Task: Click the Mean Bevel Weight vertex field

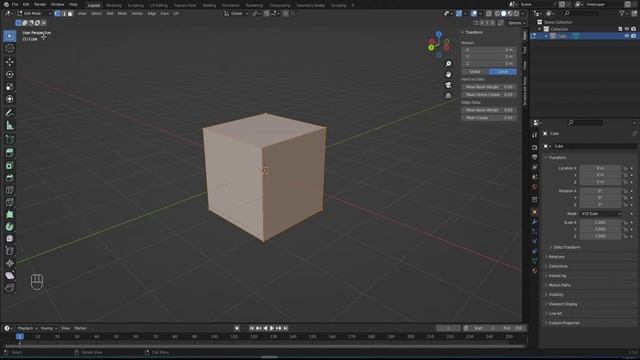Action: 489,87
